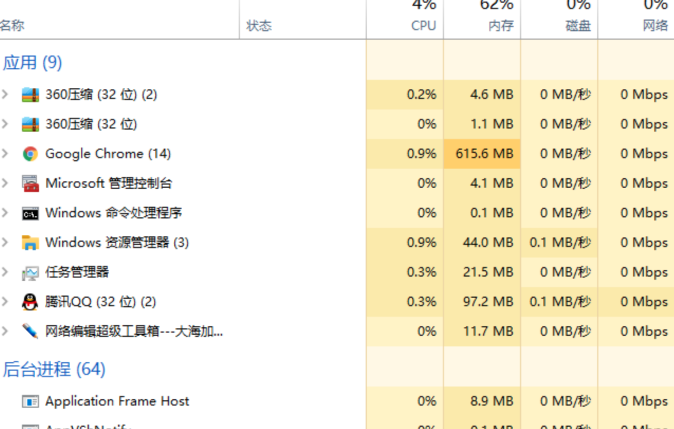Click the Windows 资源管理器 folder icon
The height and width of the screenshot is (429, 674).
(x=30, y=243)
